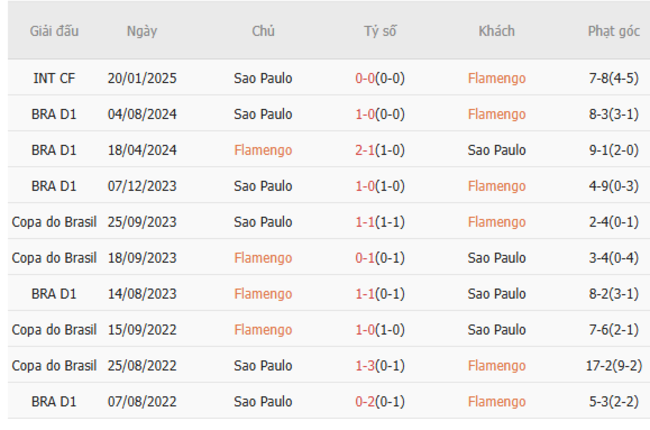Open the 0-0 score from 20/01/2025
650x430 pixels.
coord(366,78)
